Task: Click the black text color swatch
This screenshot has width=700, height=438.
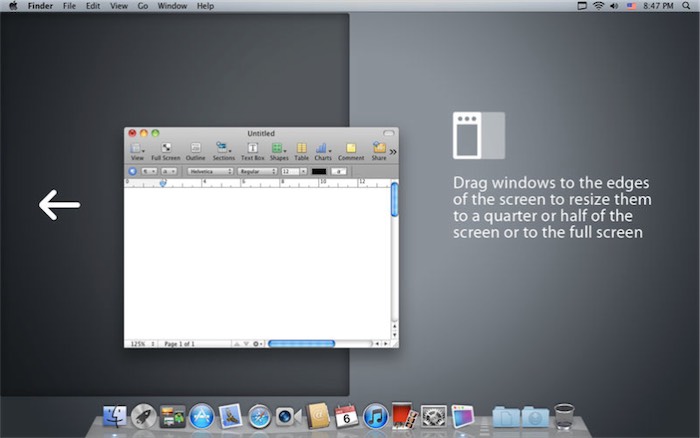Action: [318, 171]
